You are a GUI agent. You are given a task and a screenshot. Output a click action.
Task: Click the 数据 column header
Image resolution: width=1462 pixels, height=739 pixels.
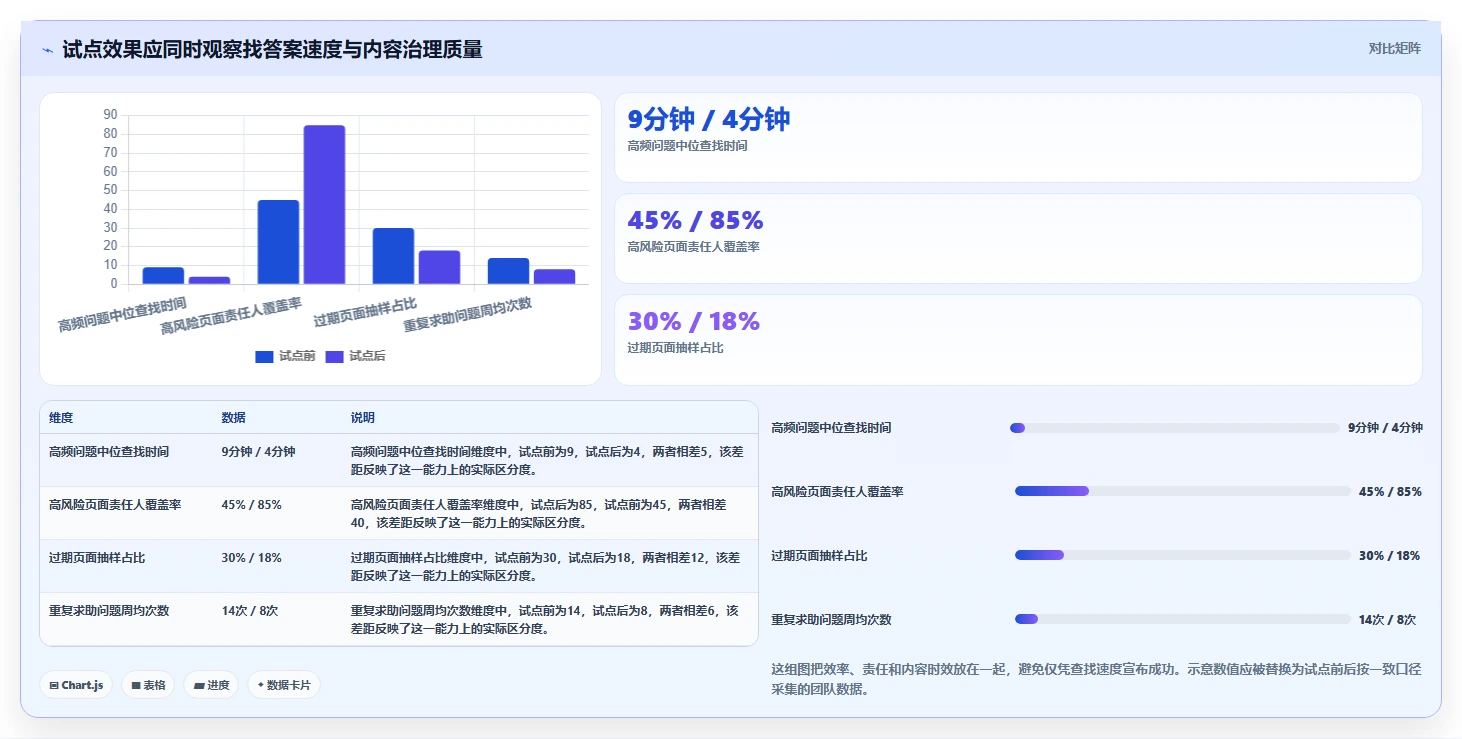pos(233,418)
